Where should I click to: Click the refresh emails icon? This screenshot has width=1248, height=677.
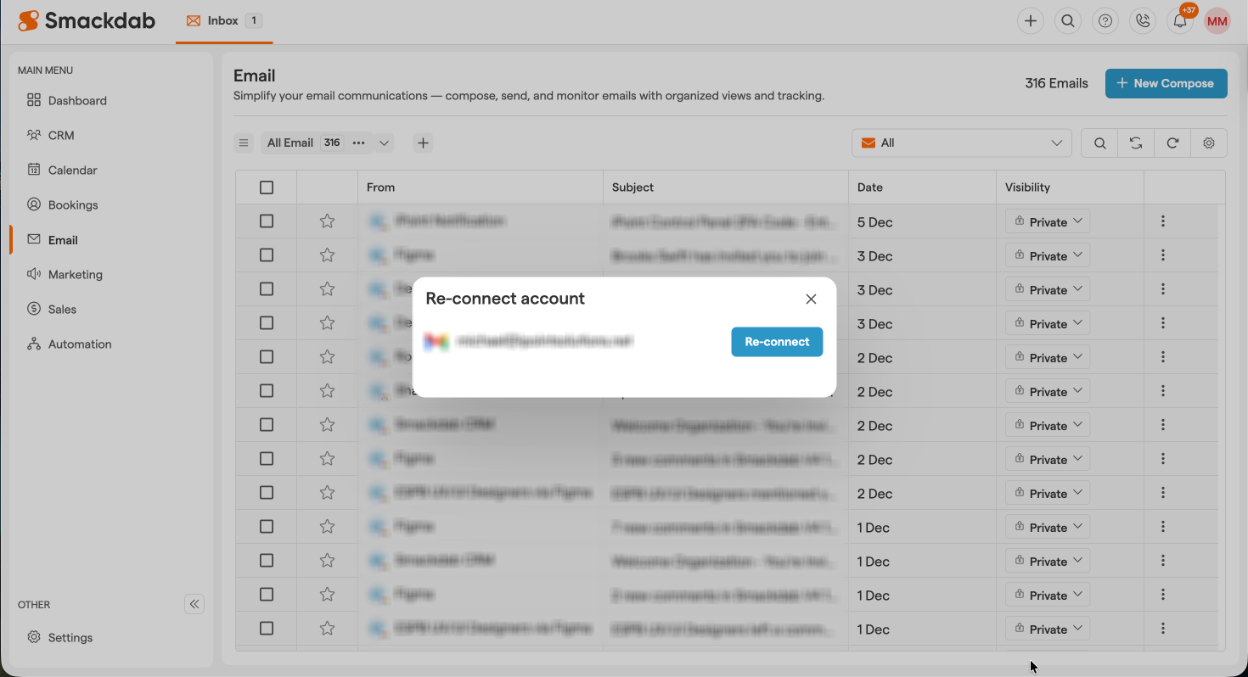click(1172, 143)
